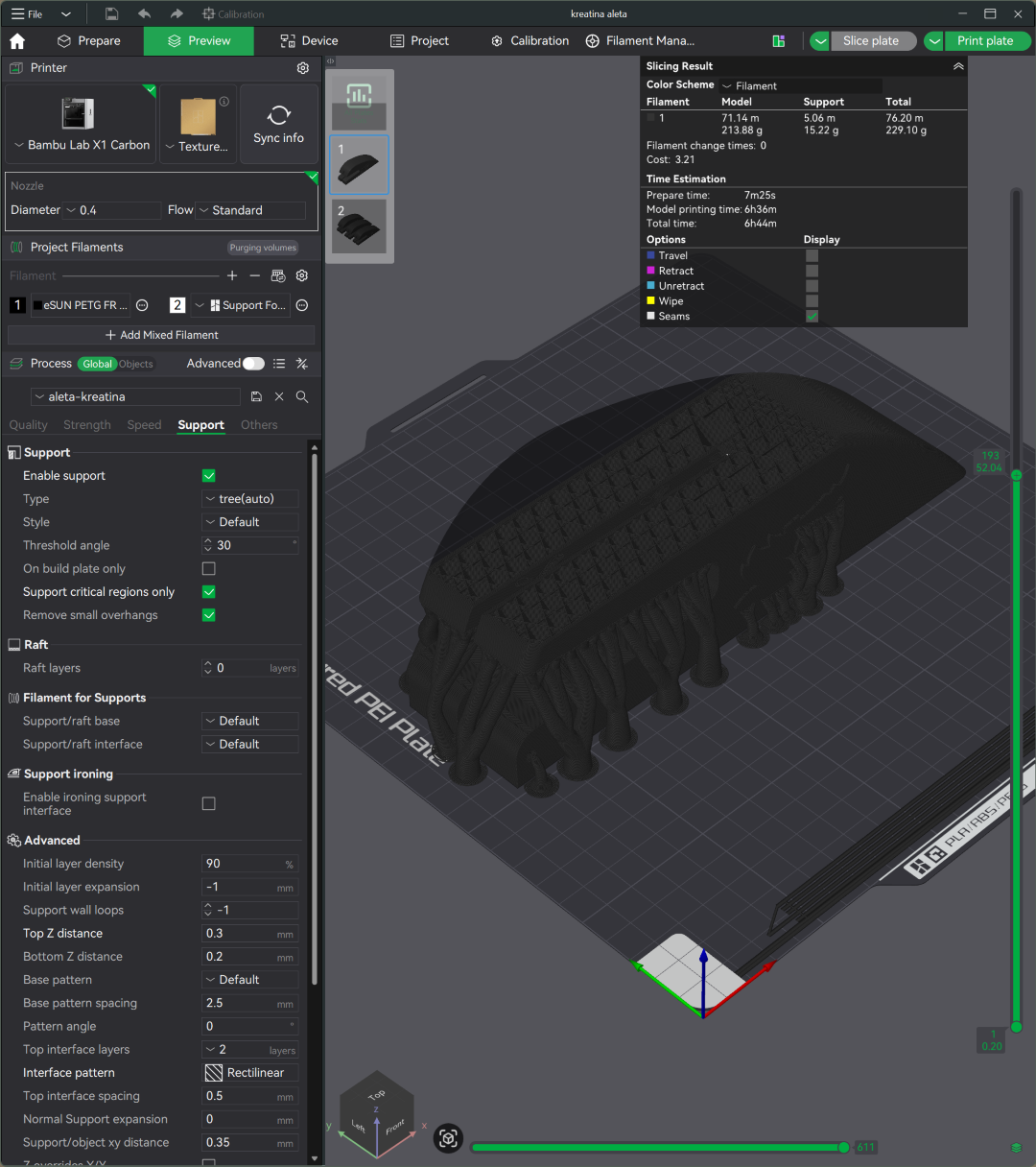Screen dimensions: 1036x1167
Task: Open the support Type tree(auto) dropdown
Action: coord(250,499)
